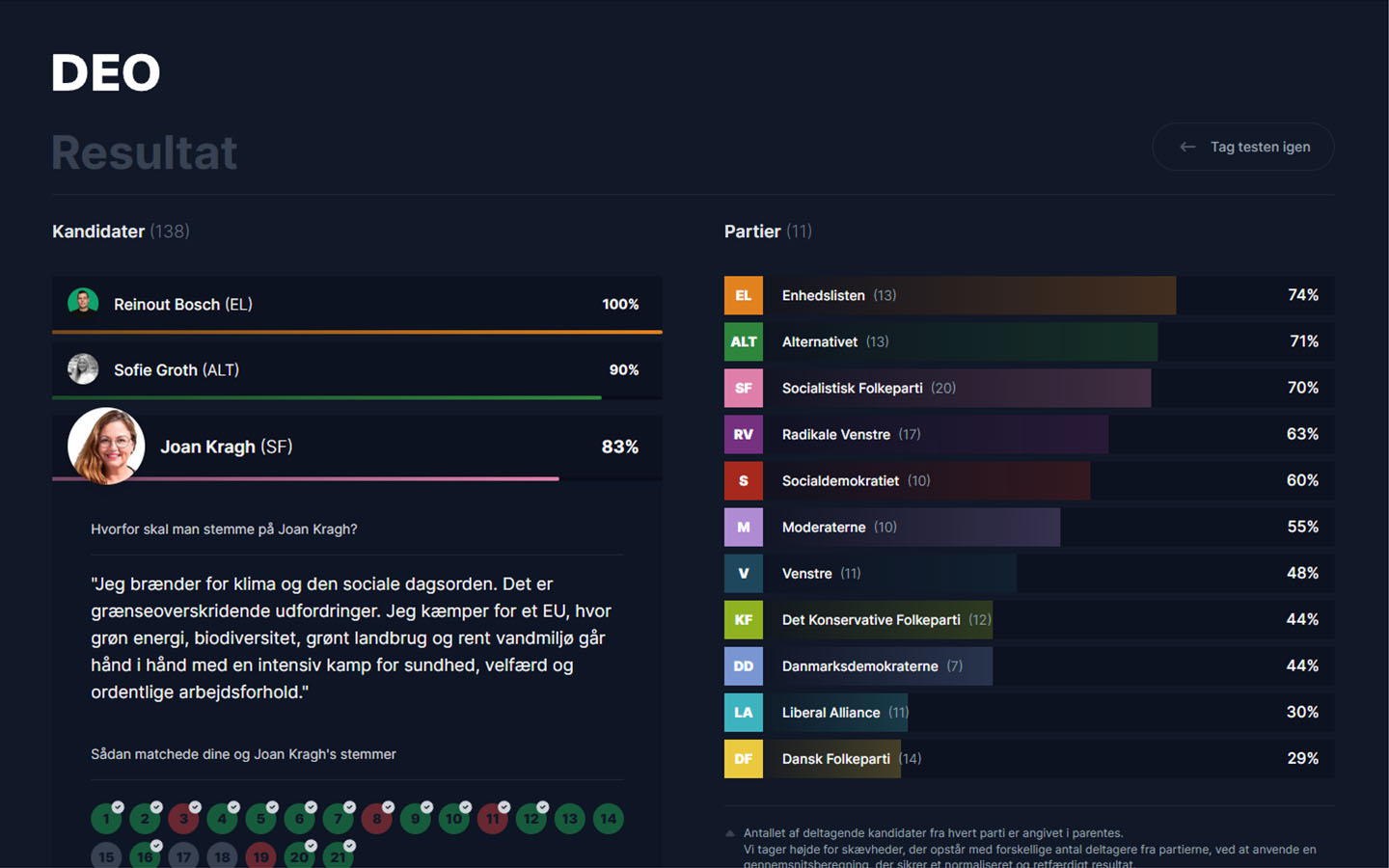Image resolution: width=1389 pixels, height=868 pixels.
Task: Click the dark blue V party badge
Action: coord(744,573)
